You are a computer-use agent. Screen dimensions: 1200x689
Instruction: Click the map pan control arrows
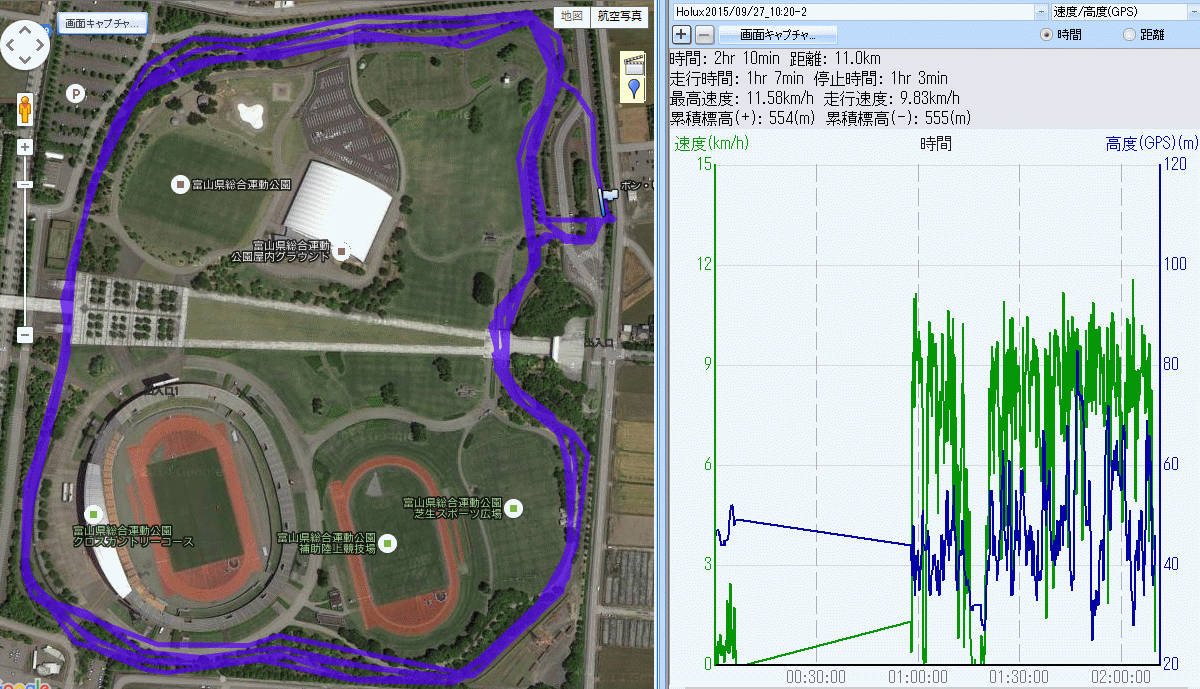click(26, 44)
